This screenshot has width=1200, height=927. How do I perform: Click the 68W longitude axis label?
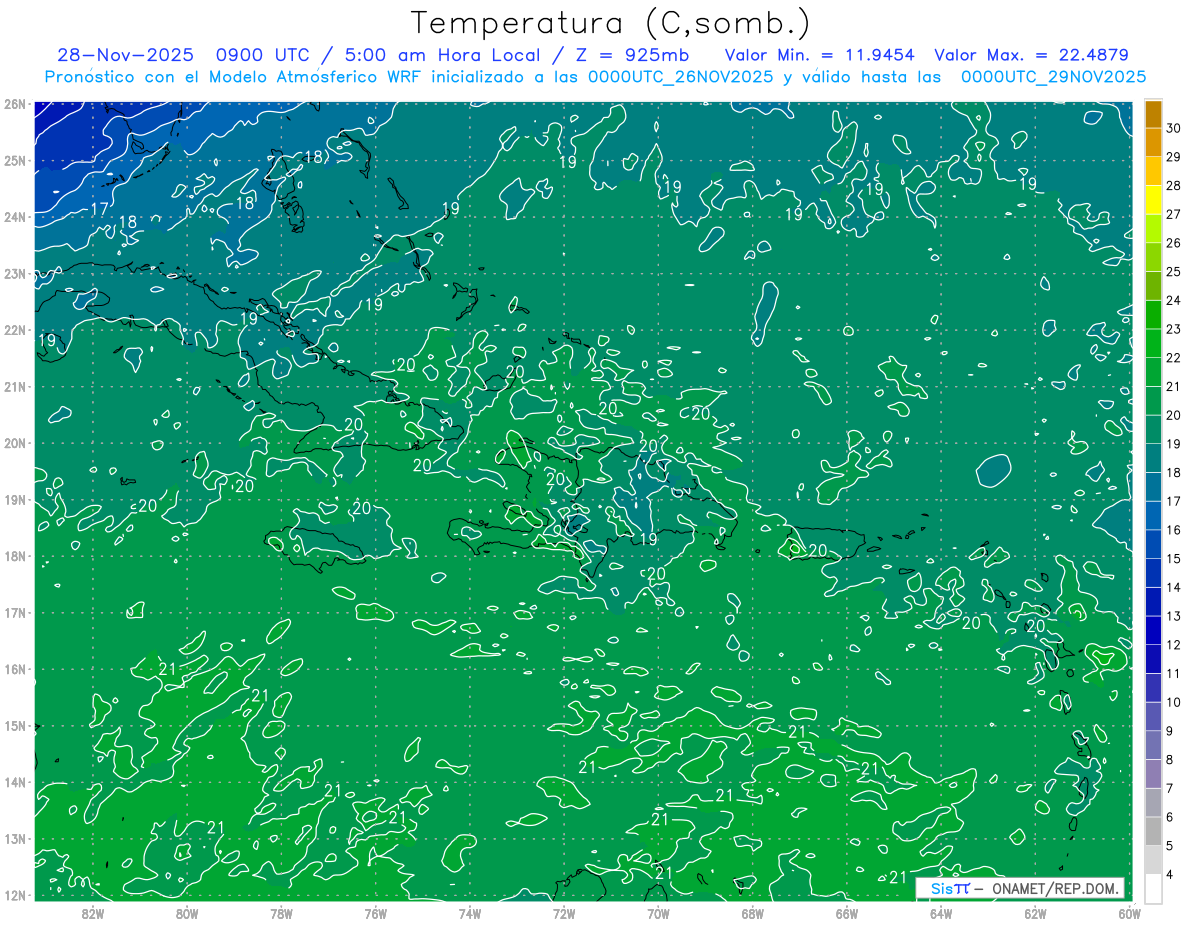click(752, 912)
